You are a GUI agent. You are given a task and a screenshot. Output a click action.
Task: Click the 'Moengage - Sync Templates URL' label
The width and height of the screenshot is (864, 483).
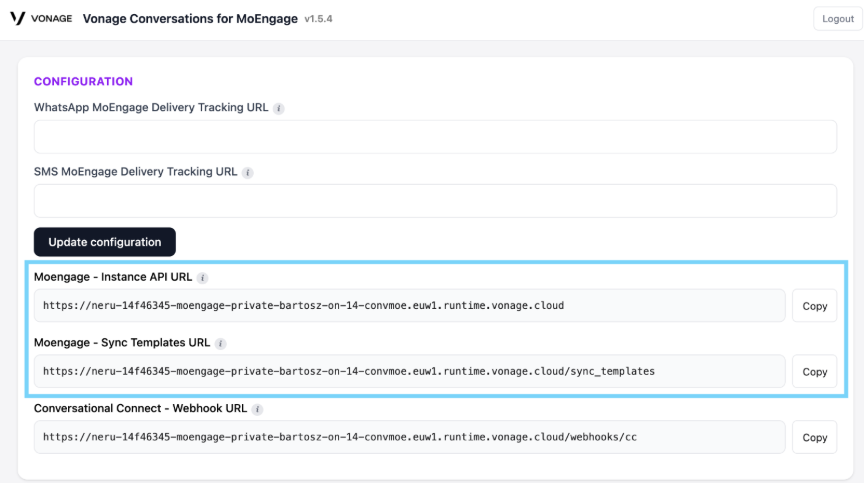coord(122,343)
